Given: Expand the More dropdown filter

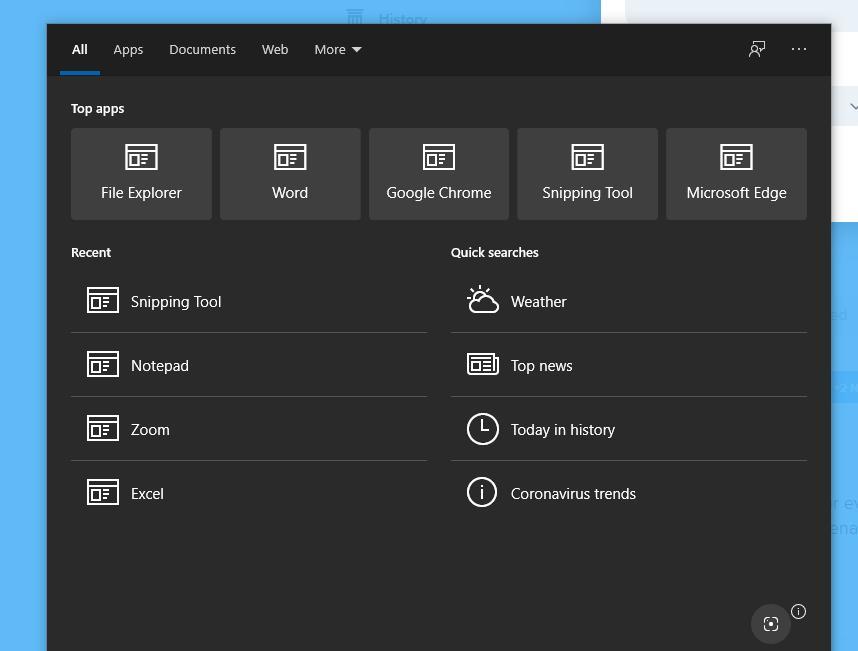Looking at the screenshot, I should 337,49.
